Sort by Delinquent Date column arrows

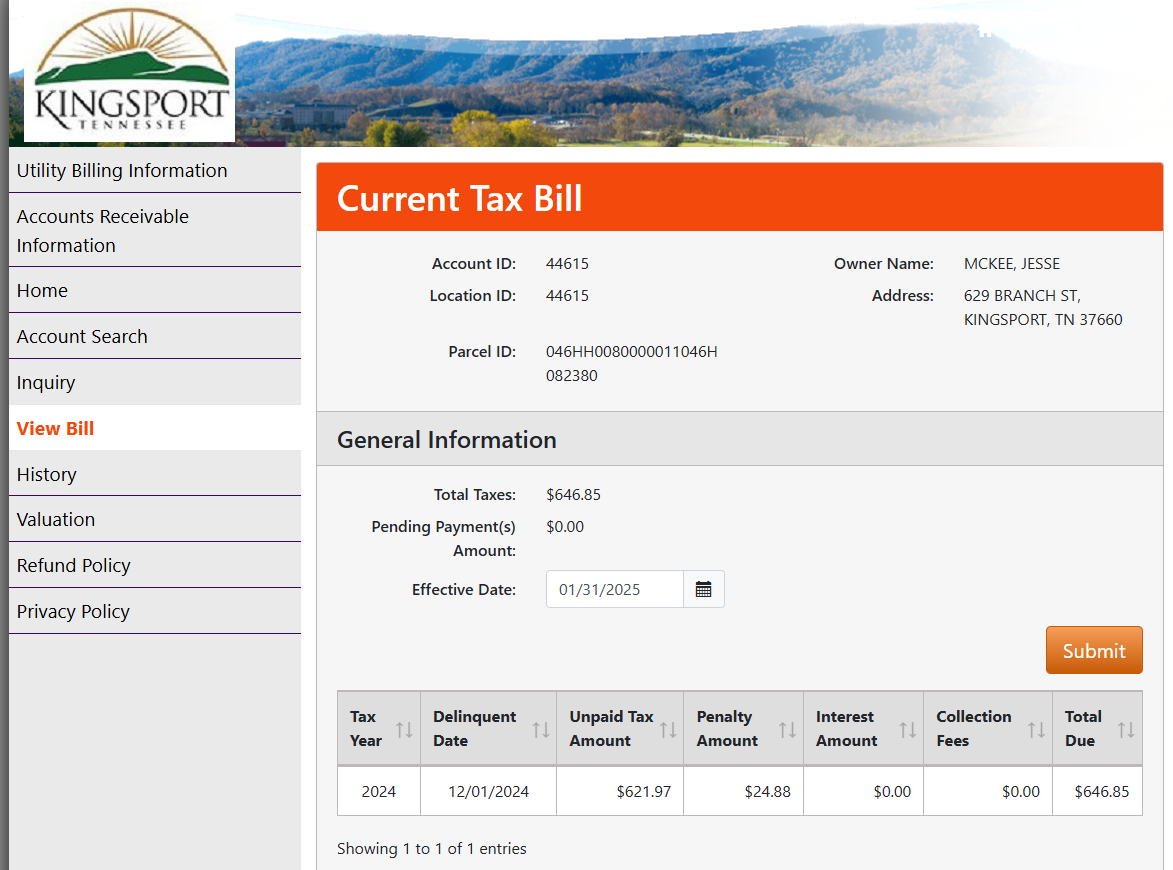coord(540,729)
